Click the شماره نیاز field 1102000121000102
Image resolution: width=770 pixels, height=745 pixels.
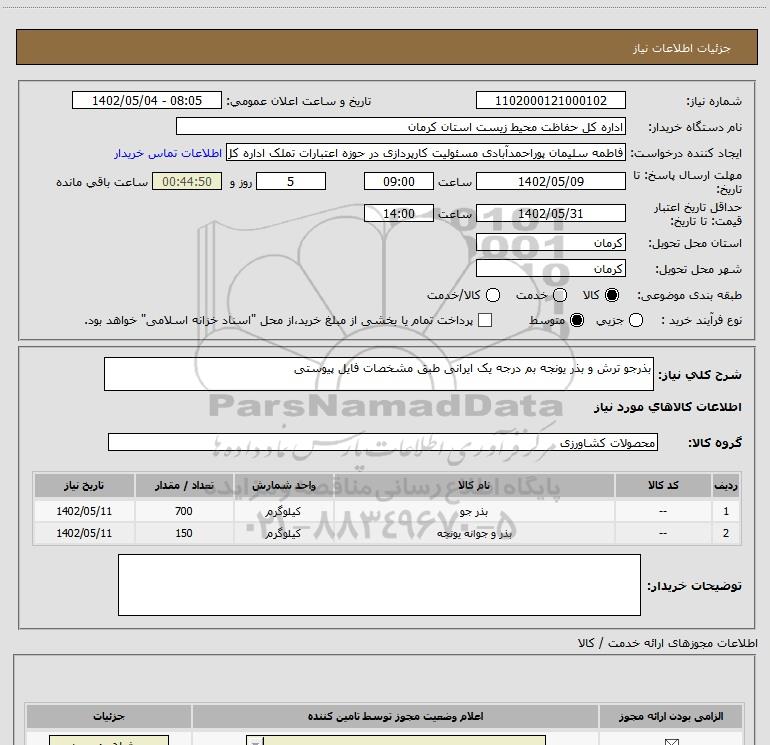coord(550,100)
